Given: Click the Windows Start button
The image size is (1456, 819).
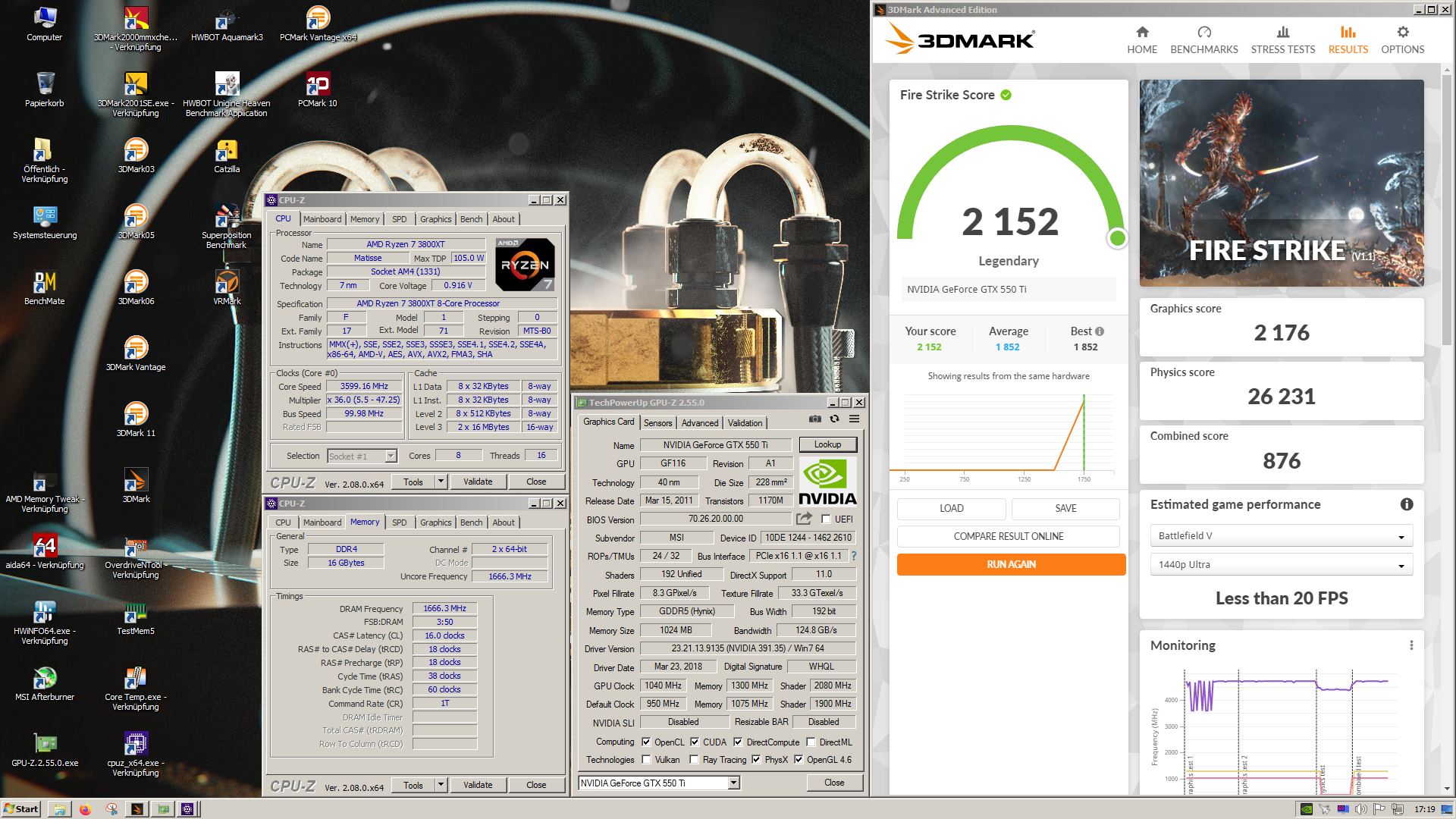Looking at the screenshot, I should pyautogui.click(x=21, y=809).
